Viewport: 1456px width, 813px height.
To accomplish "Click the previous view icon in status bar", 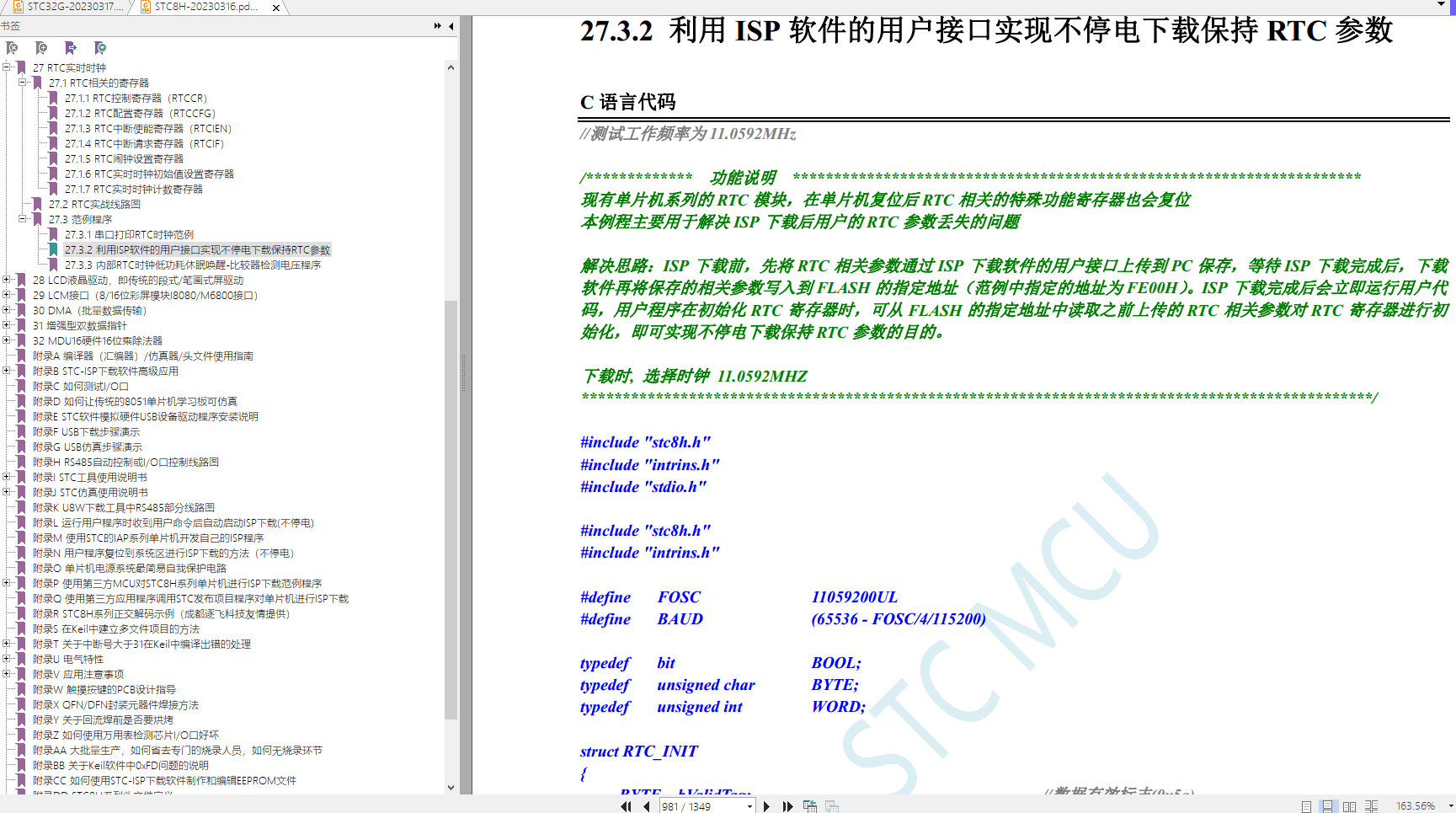I will click(x=810, y=806).
